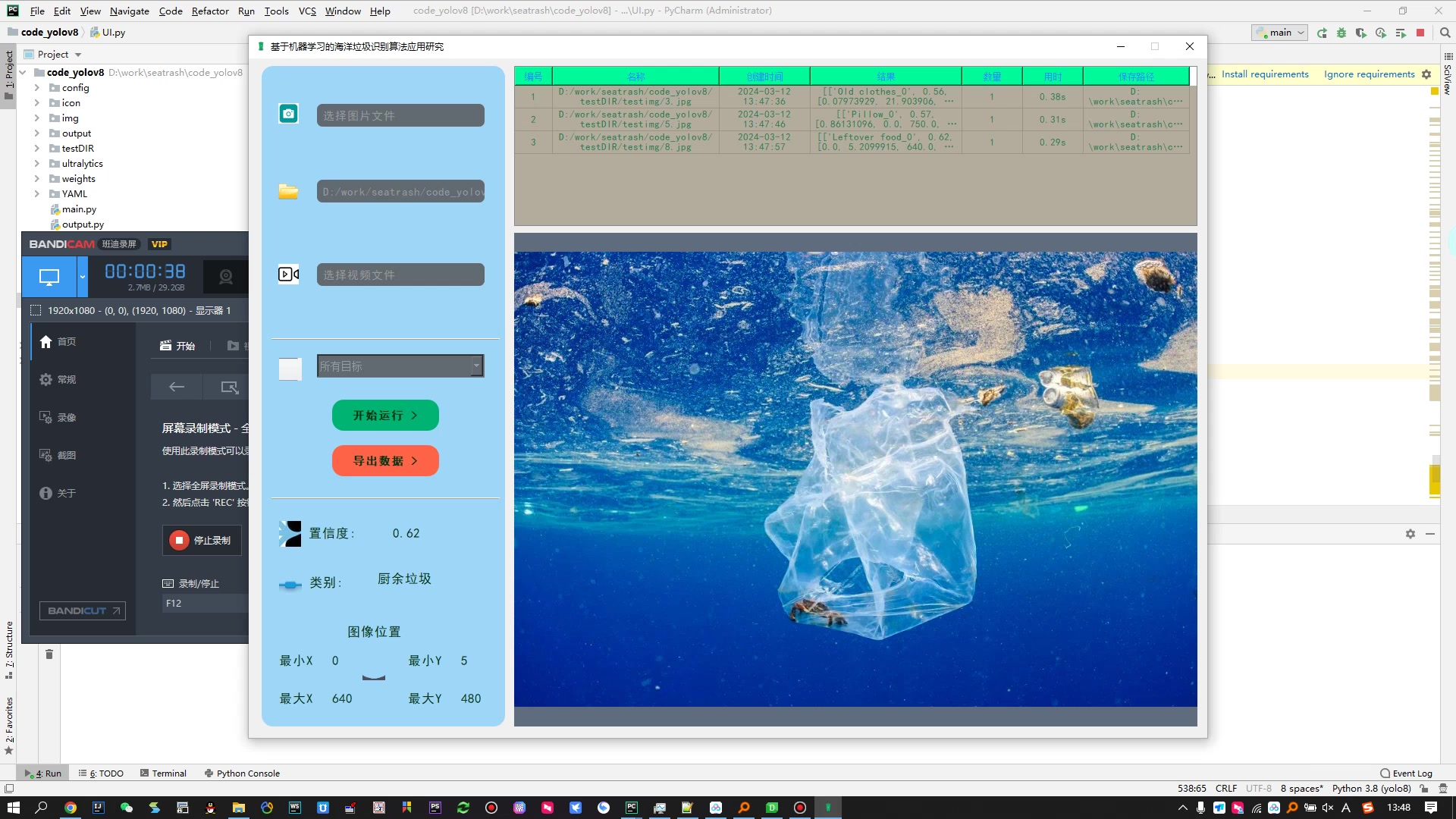
Task: Click the orange 导出数据 button
Action: pos(385,461)
